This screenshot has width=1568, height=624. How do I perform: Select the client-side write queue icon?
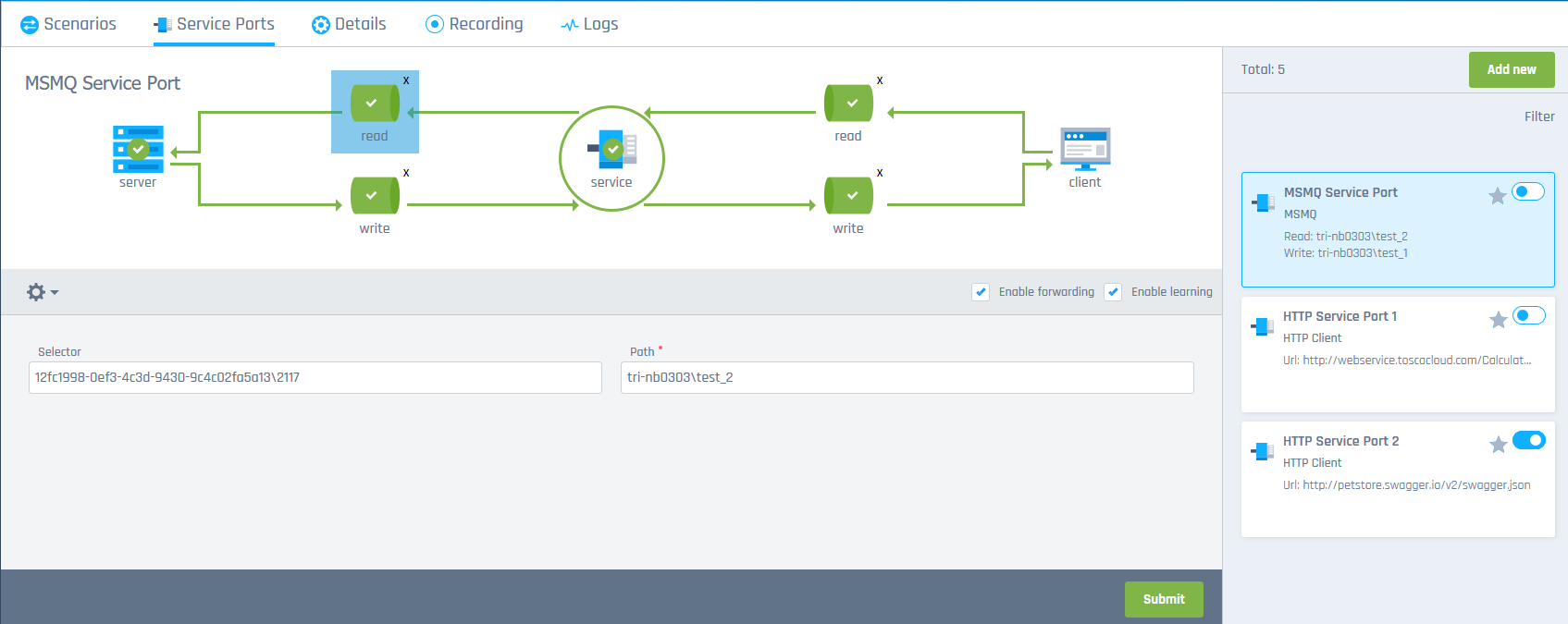(x=848, y=195)
